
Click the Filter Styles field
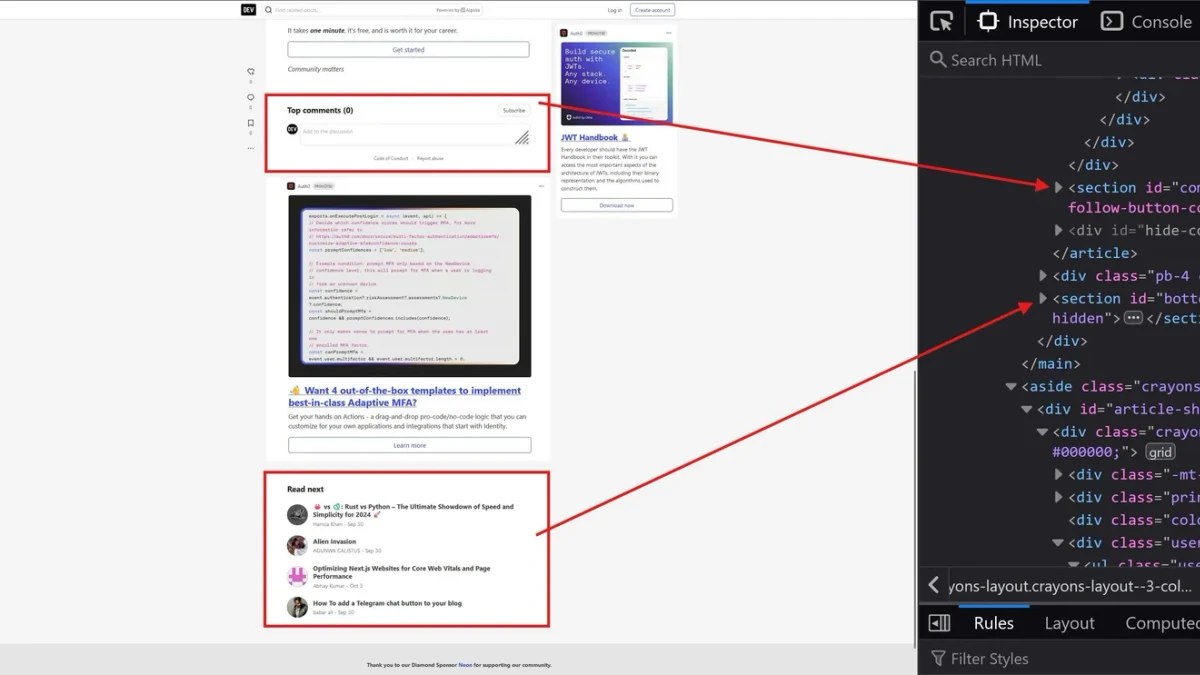click(x=1060, y=658)
